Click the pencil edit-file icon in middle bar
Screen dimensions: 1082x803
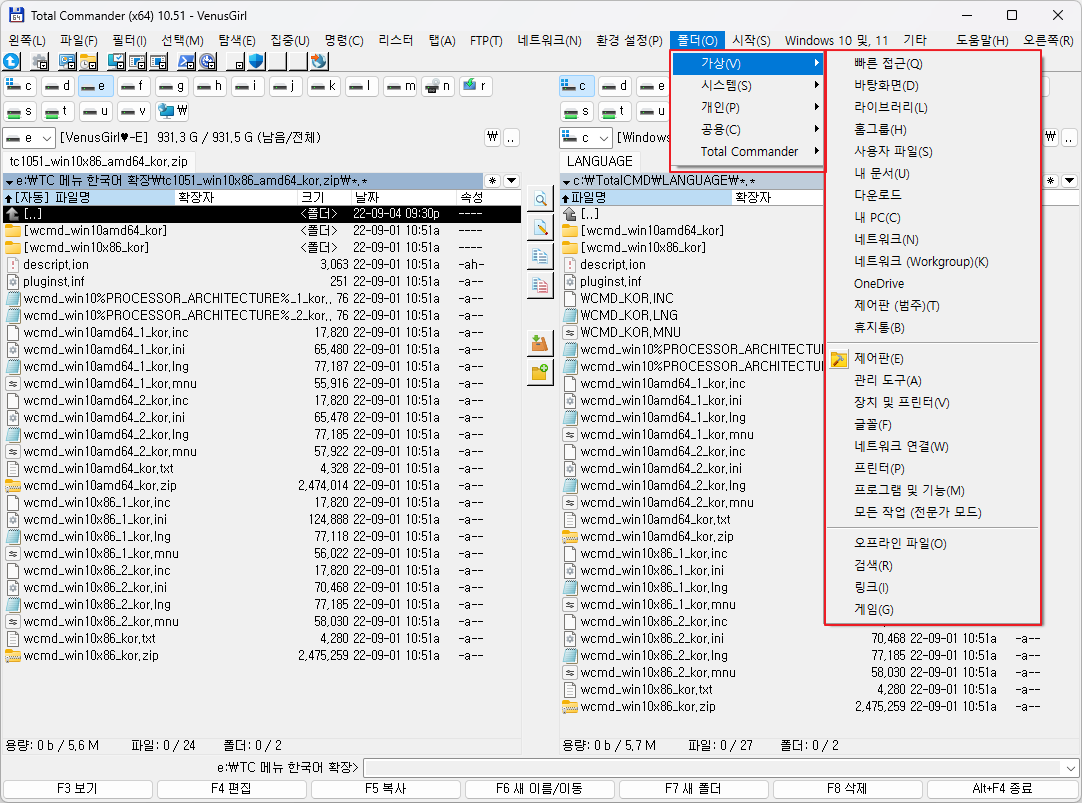[x=540, y=228]
